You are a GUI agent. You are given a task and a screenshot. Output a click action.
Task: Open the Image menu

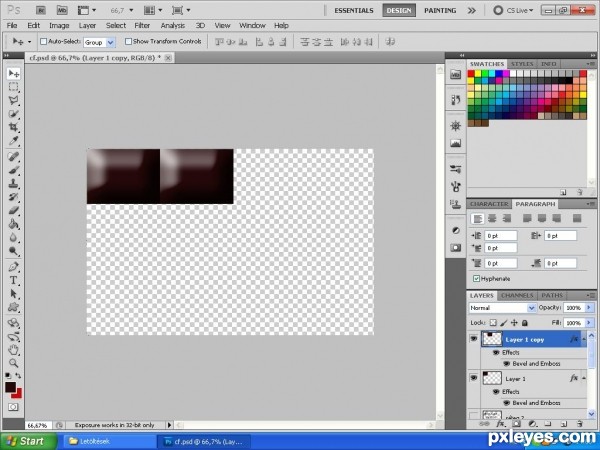click(x=59, y=26)
